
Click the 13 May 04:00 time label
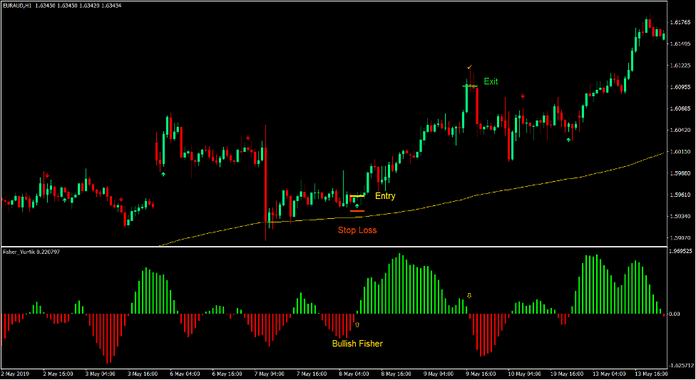(x=609, y=374)
